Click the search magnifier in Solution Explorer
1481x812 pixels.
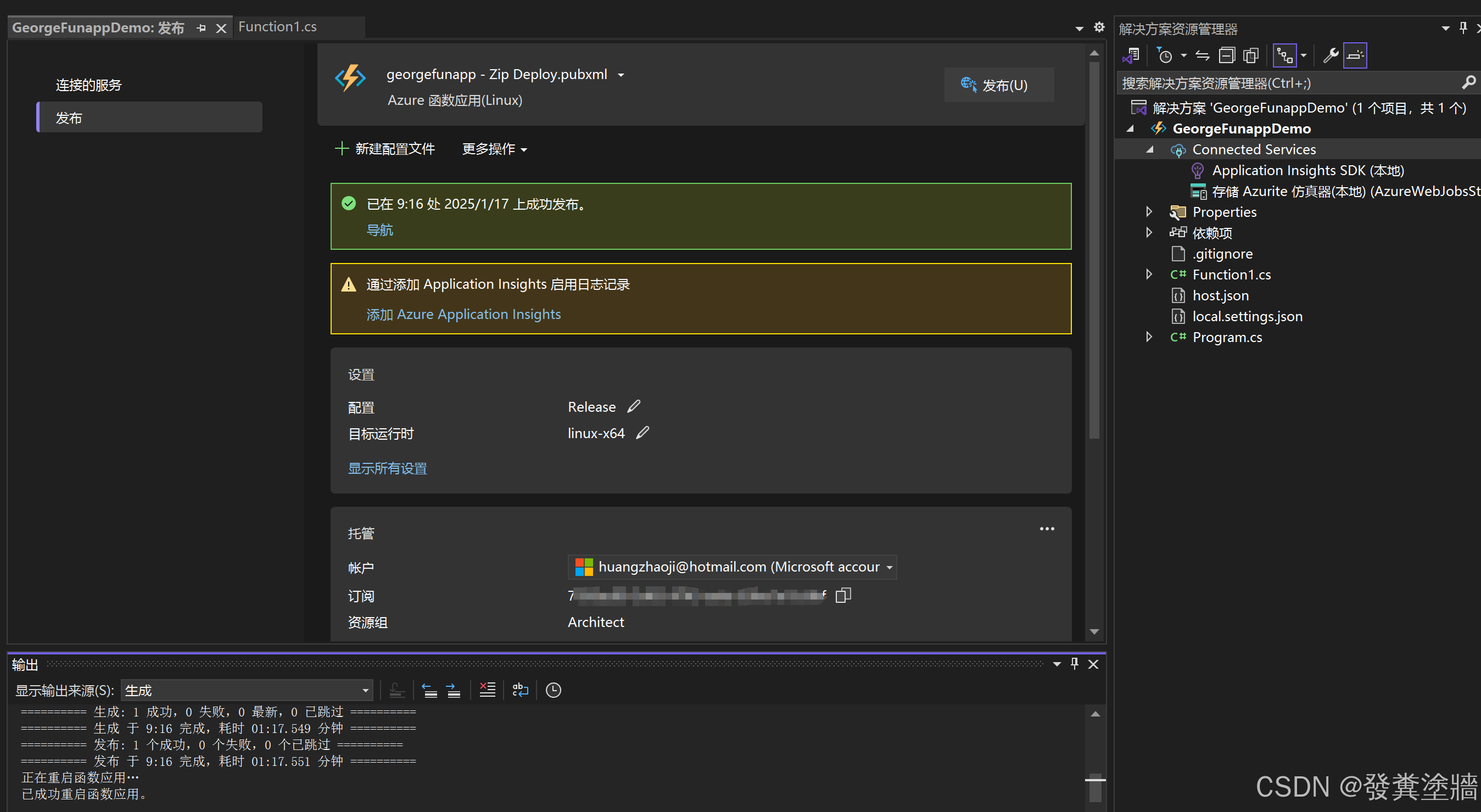point(1469,83)
